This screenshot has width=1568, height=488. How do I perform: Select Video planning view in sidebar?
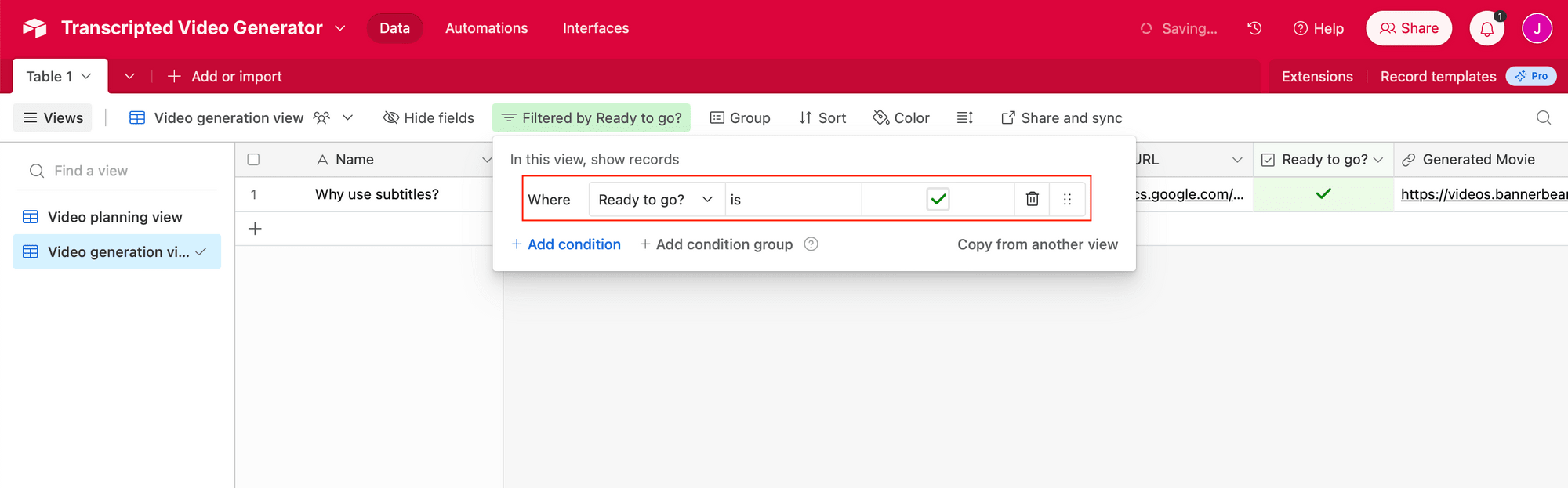pyautogui.click(x=117, y=217)
